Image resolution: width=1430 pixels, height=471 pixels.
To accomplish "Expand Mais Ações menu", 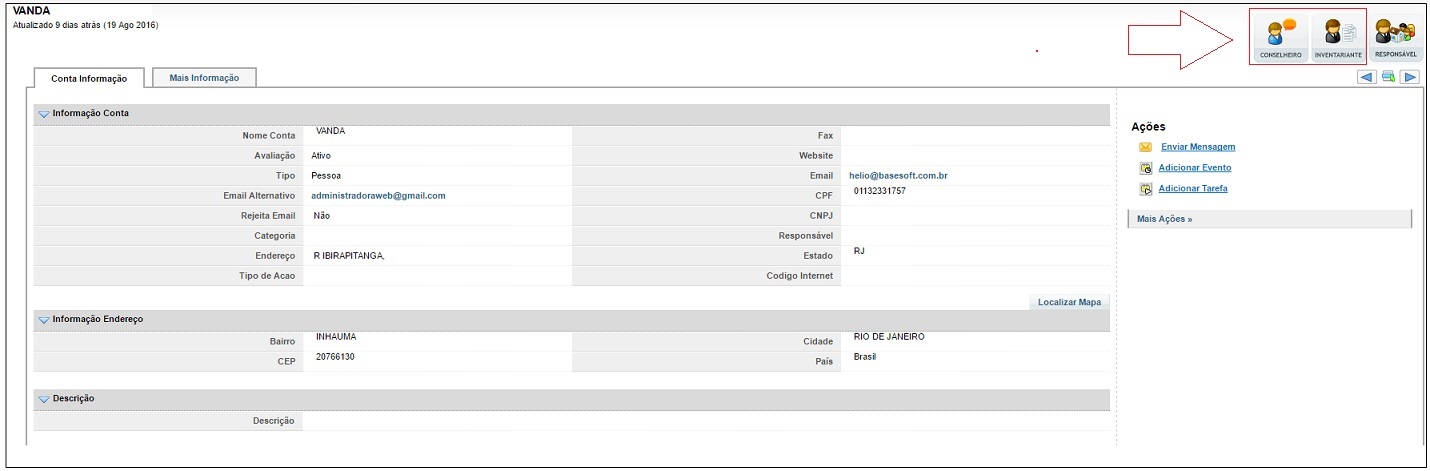I will point(1165,219).
